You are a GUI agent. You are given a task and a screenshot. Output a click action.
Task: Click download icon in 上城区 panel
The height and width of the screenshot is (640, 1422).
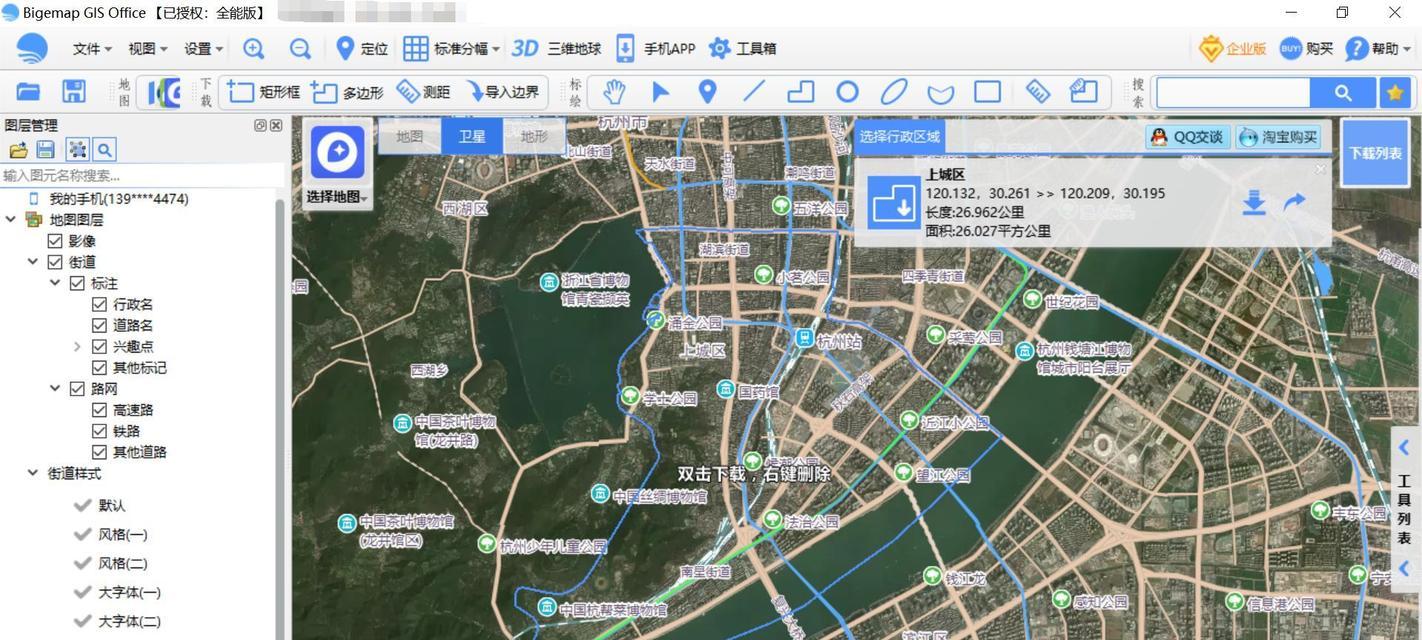(1254, 203)
